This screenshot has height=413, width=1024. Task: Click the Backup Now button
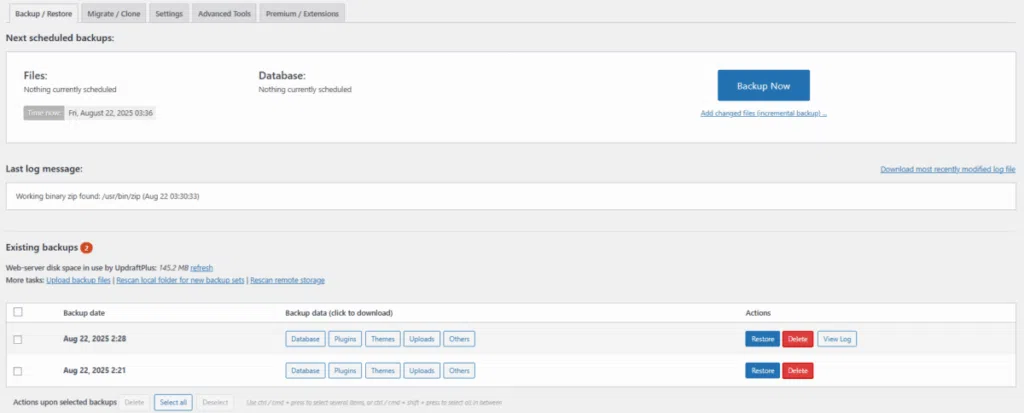[763, 86]
